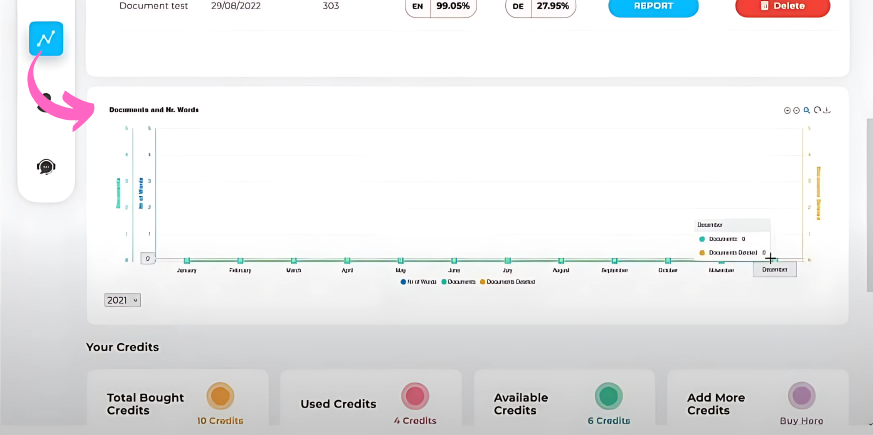The image size is (873, 435).
Task: Click the highlighted December axis label
Action: coord(774,270)
